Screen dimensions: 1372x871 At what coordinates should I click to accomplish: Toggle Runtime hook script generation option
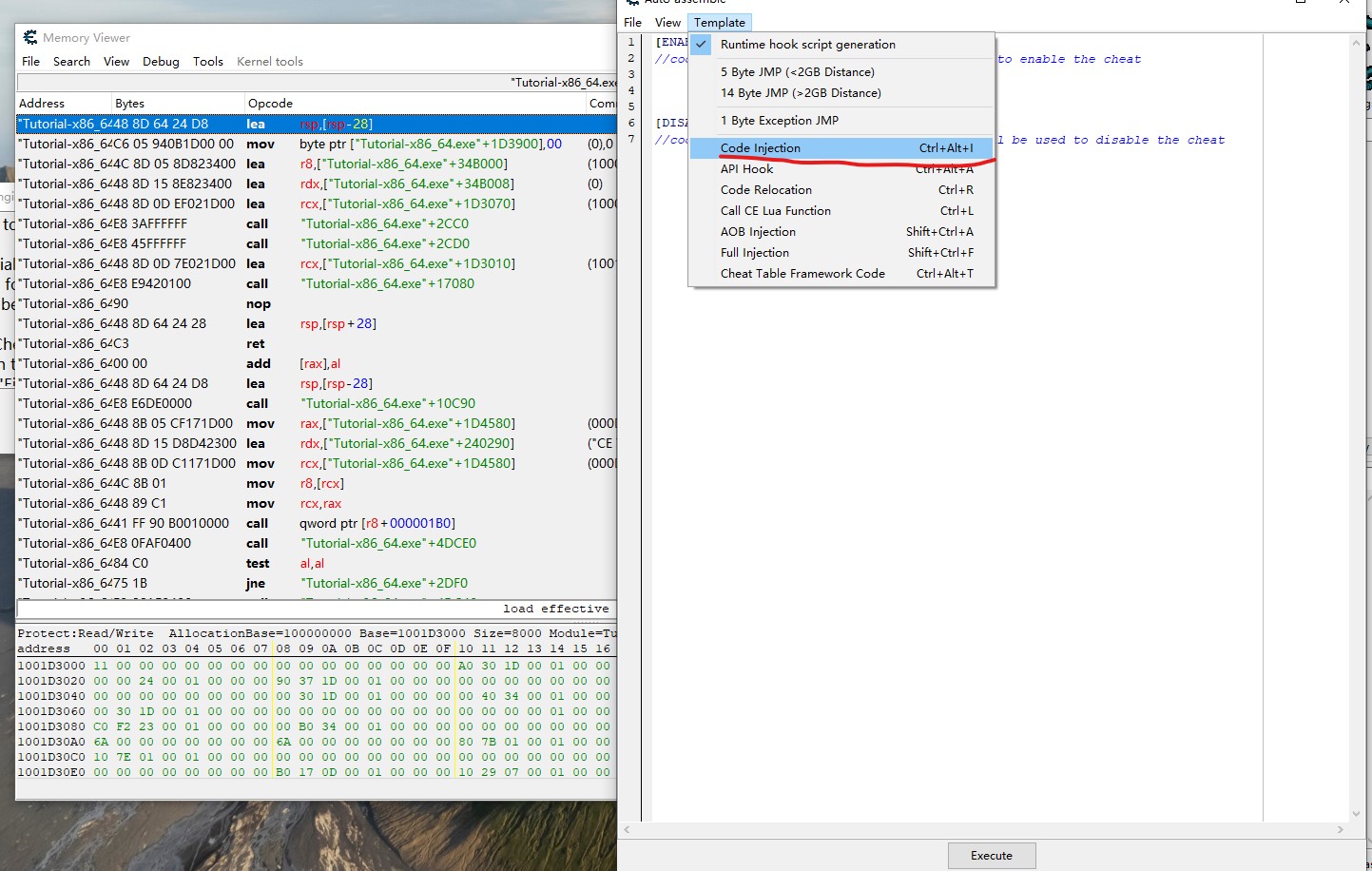[x=842, y=45]
